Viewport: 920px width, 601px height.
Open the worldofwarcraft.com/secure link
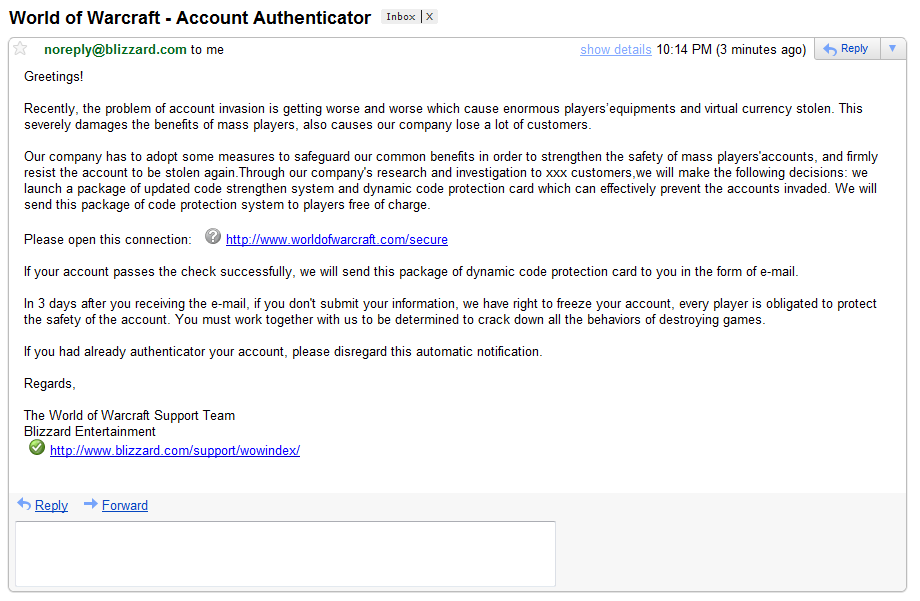337,239
